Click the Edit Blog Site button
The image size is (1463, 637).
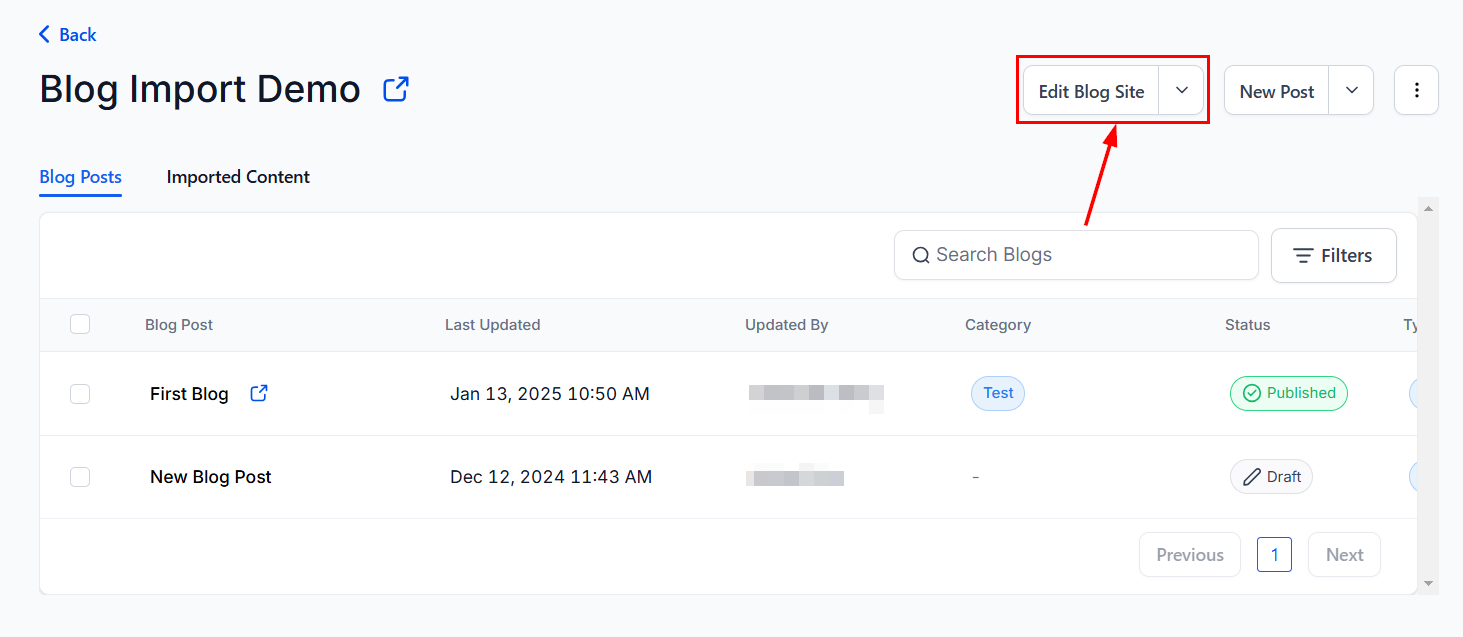coord(1091,90)
